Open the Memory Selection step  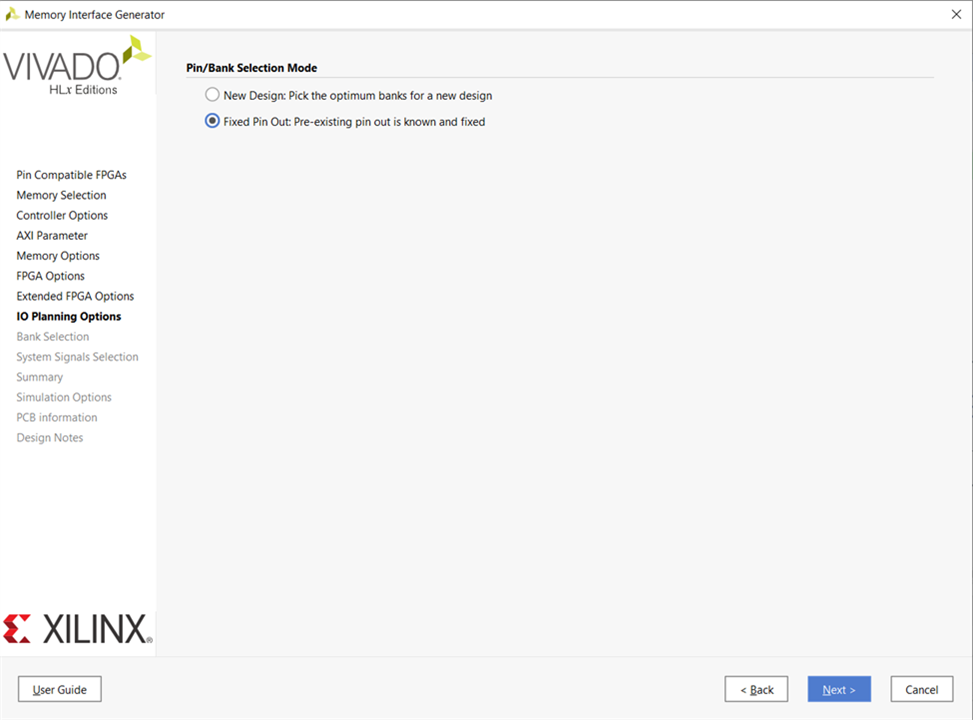click(61, 195)
